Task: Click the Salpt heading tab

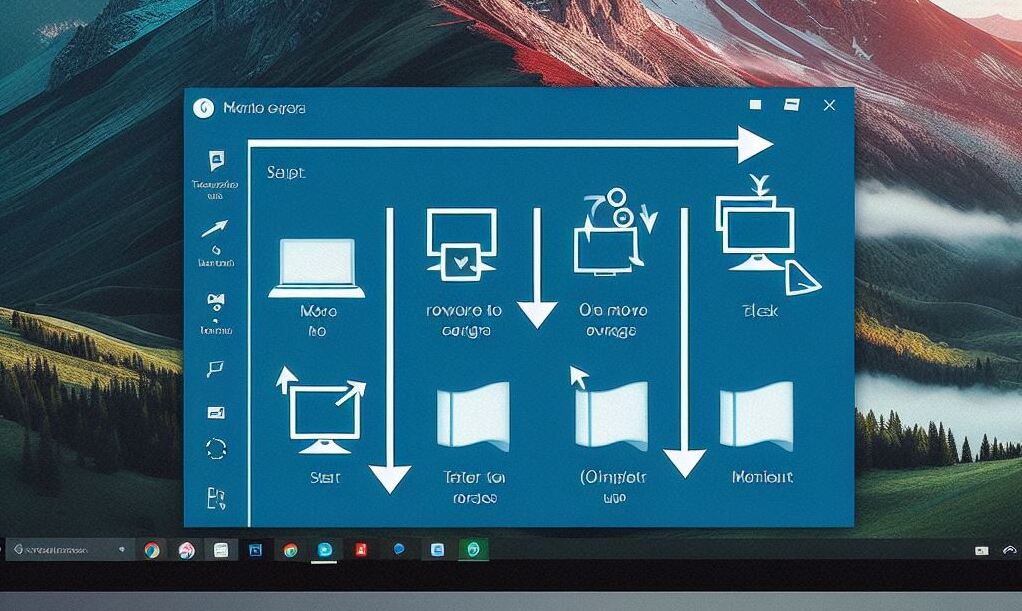Action: point(286,173)
